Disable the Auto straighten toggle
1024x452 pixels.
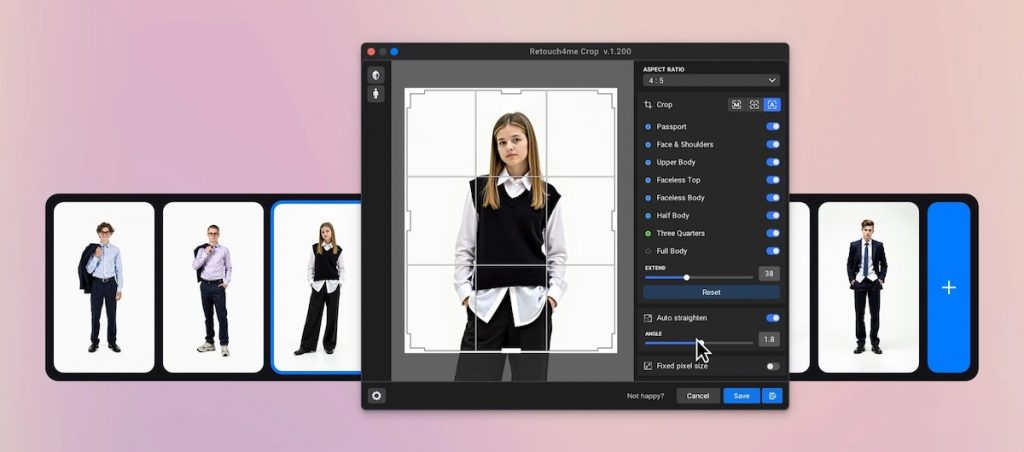click(x=773, y=318)
